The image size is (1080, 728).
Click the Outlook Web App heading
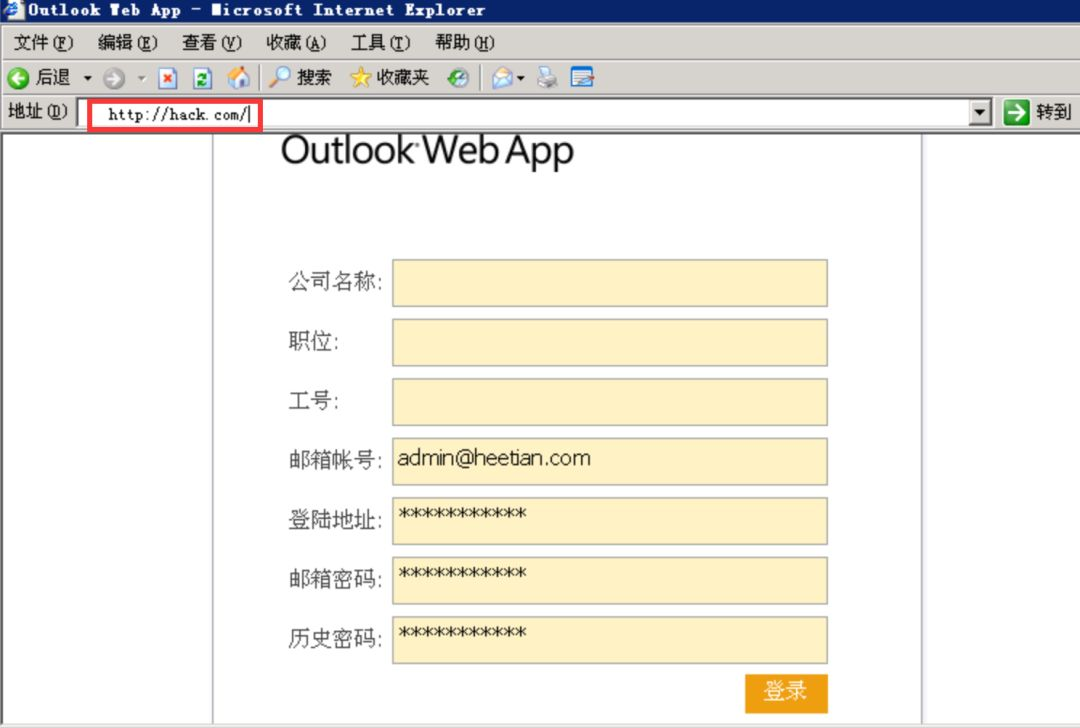pos(427,151)
